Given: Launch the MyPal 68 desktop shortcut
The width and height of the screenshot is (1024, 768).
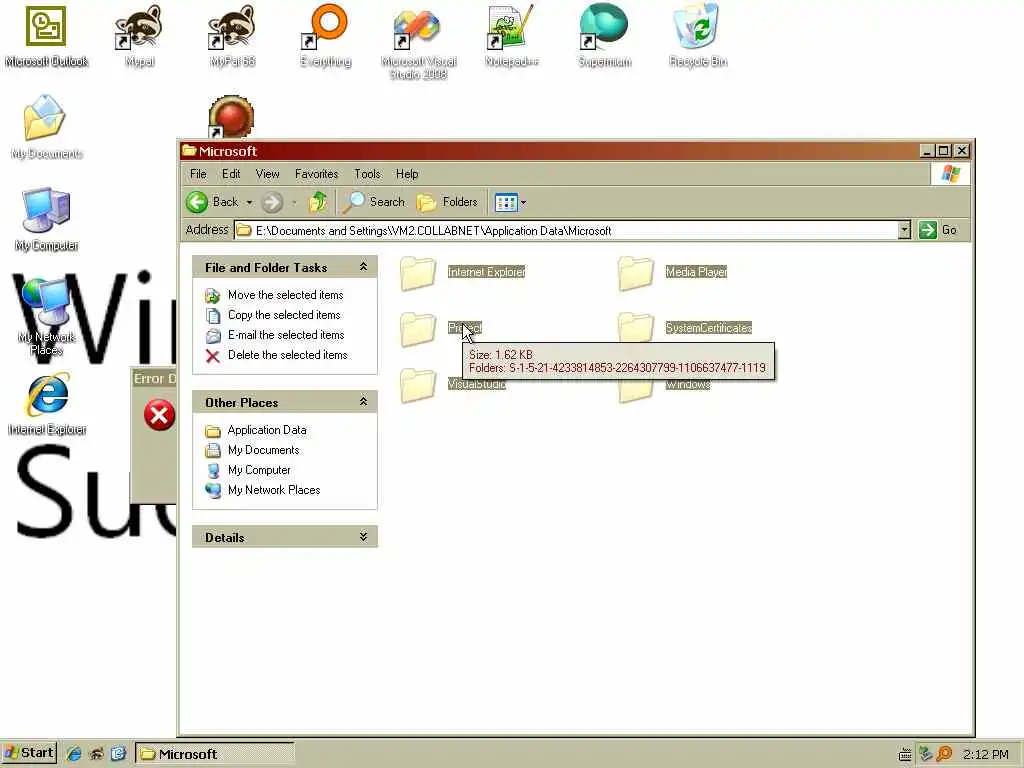Looking at the screenshot, I should pos(232,36).
